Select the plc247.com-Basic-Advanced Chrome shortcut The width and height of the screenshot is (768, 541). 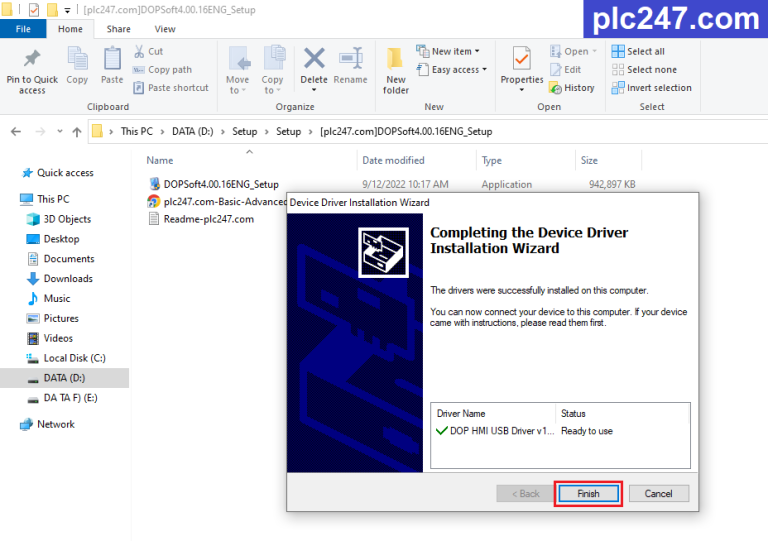(217, 202)
